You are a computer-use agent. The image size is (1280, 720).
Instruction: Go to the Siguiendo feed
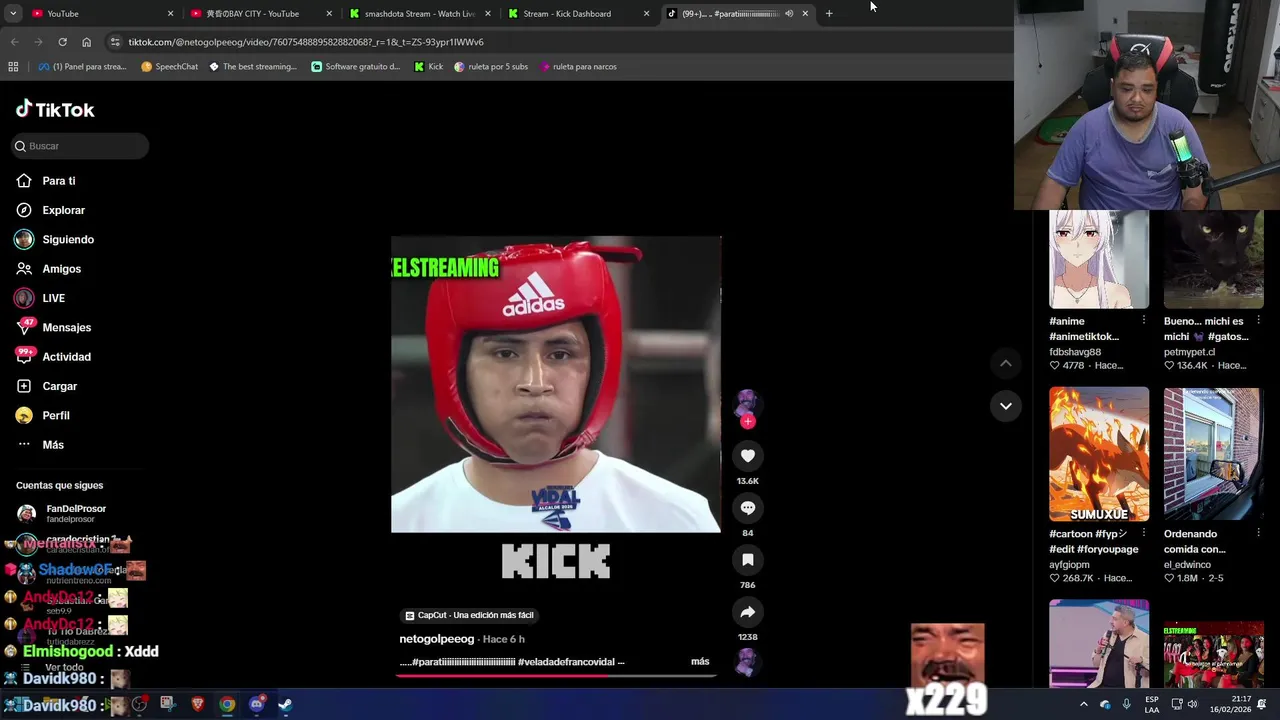click(x=68, y=240)
